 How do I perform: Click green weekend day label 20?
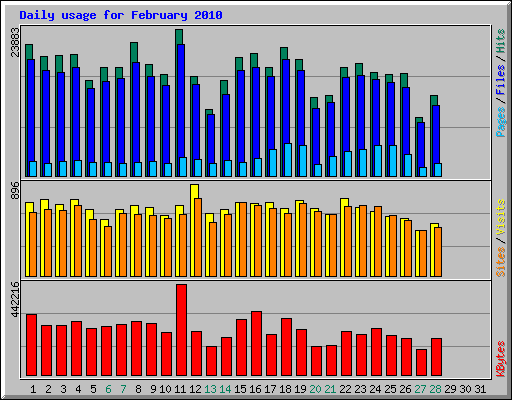point(315,389)
